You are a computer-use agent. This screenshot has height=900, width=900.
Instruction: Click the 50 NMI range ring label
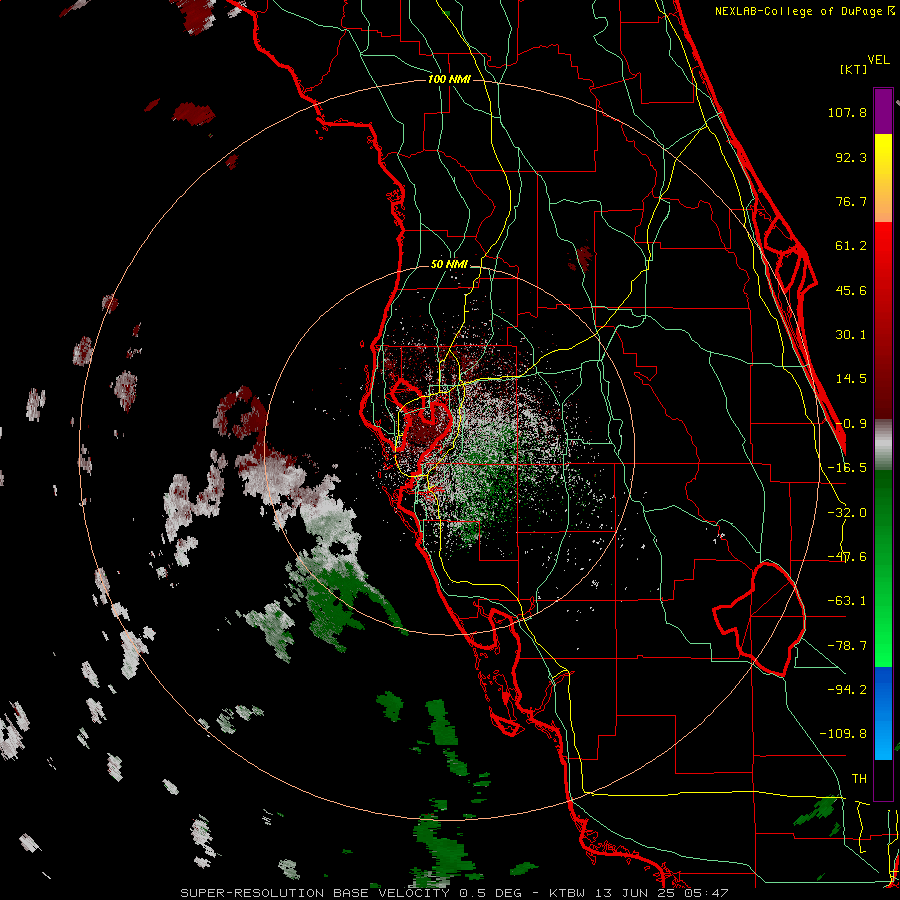click(x=449, y=265)
